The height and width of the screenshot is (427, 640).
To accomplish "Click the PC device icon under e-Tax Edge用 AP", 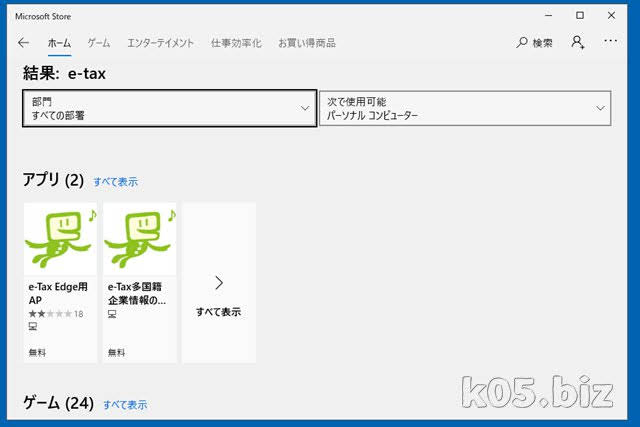I will [33, 326].
